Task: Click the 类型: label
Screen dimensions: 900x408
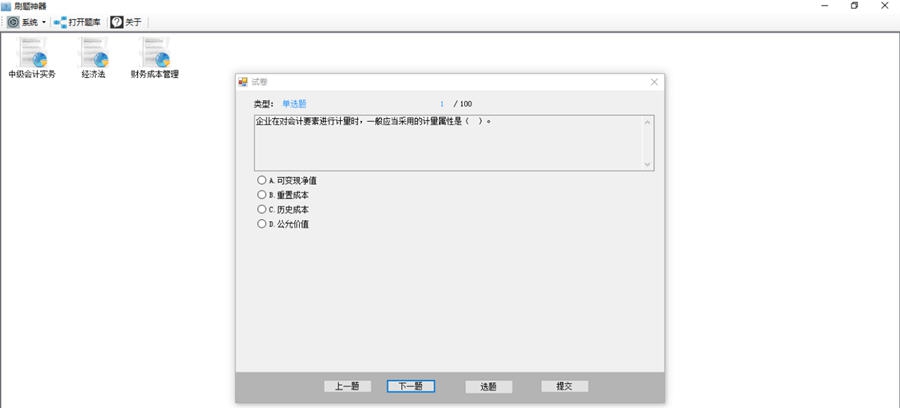Action: (265, 104)
